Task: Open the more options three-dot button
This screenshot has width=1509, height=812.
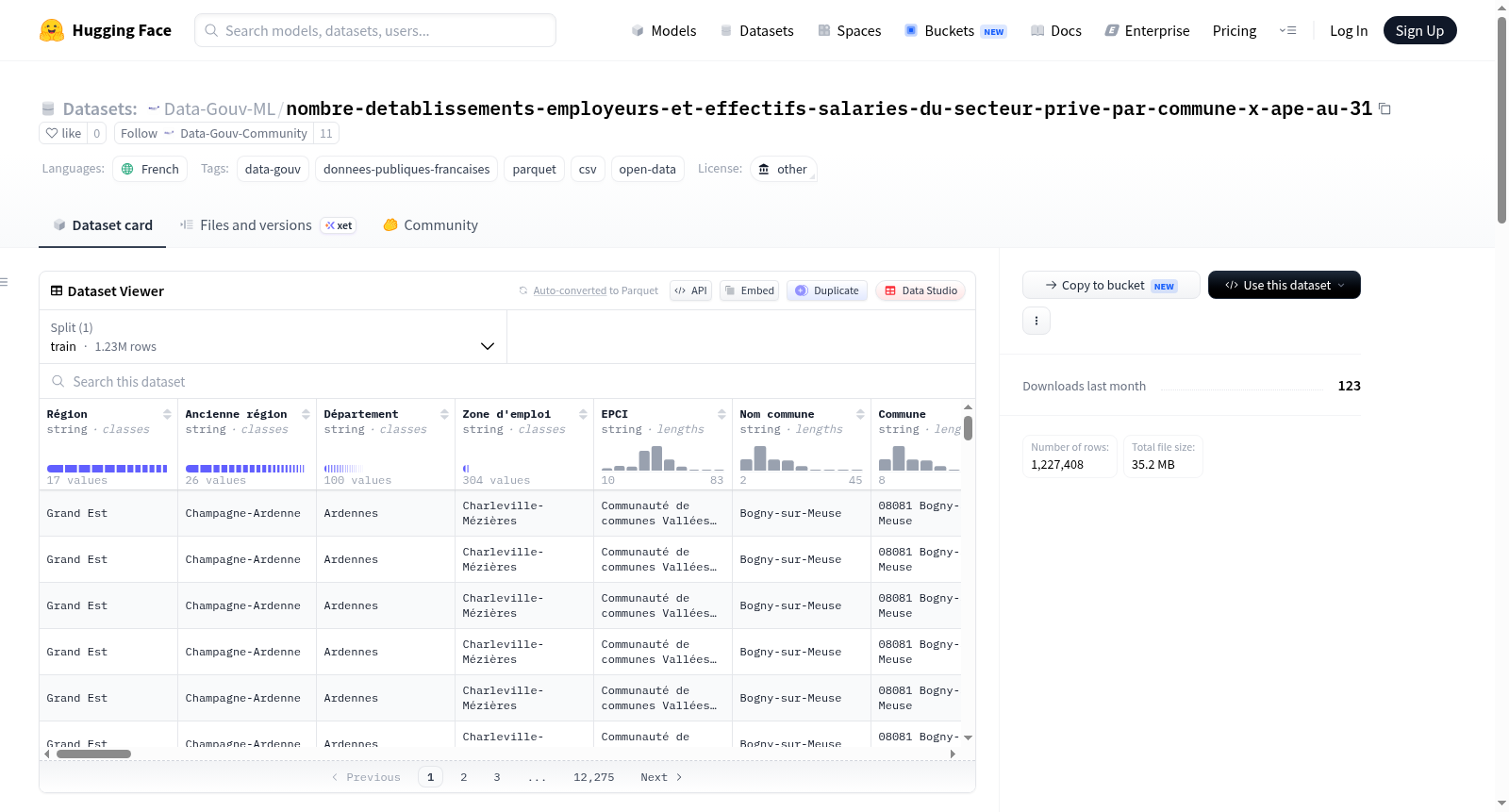Action: [x=1036, y=321]
